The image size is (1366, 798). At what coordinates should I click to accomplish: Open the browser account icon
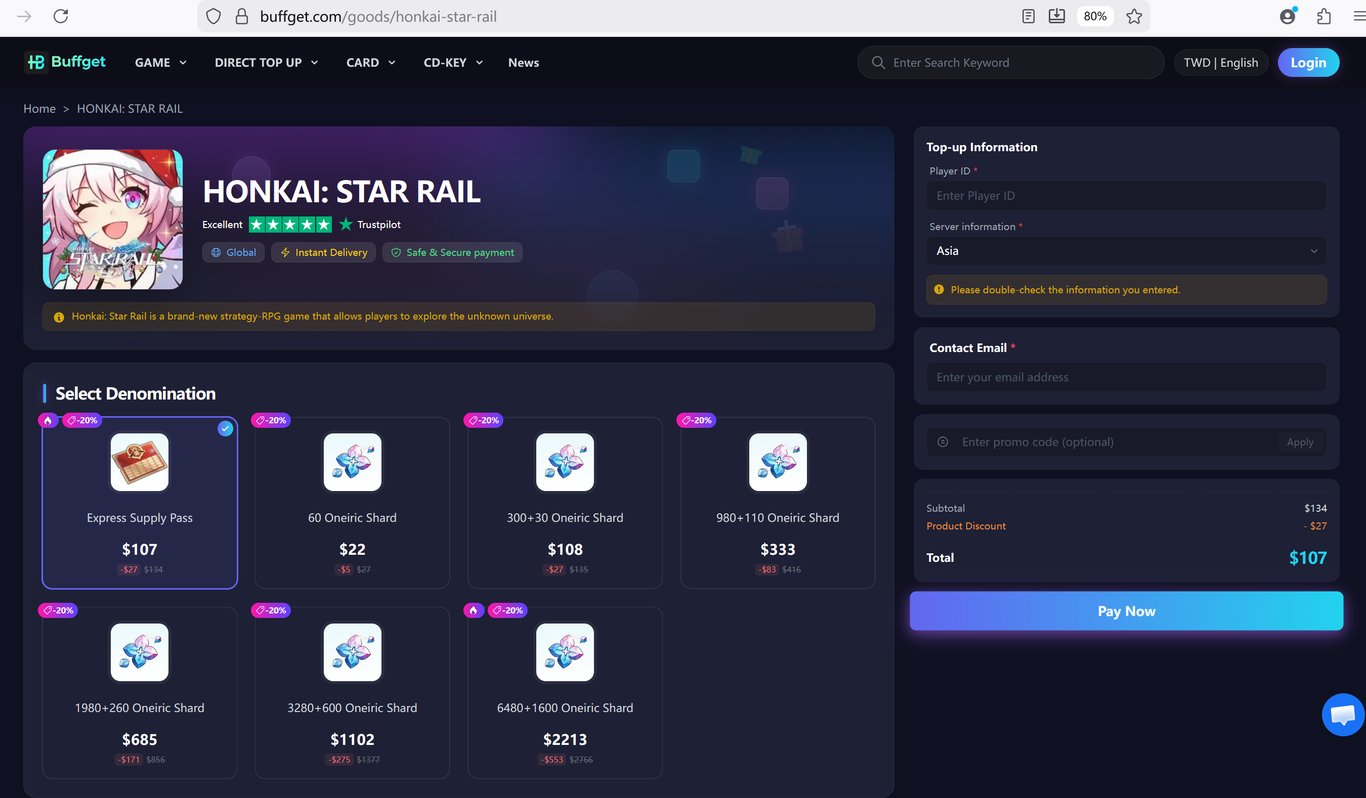[x=1288, y=16]
